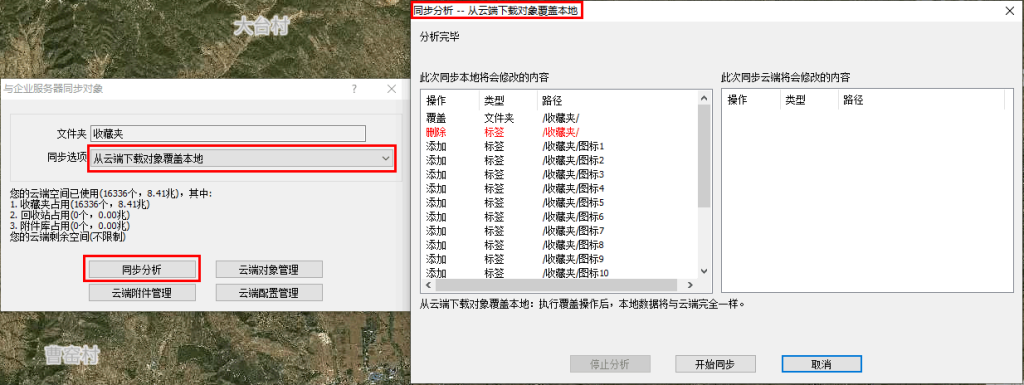Click the 取消 button
The height and width of the screenshot is (385, 1024).
pos(822,364)
